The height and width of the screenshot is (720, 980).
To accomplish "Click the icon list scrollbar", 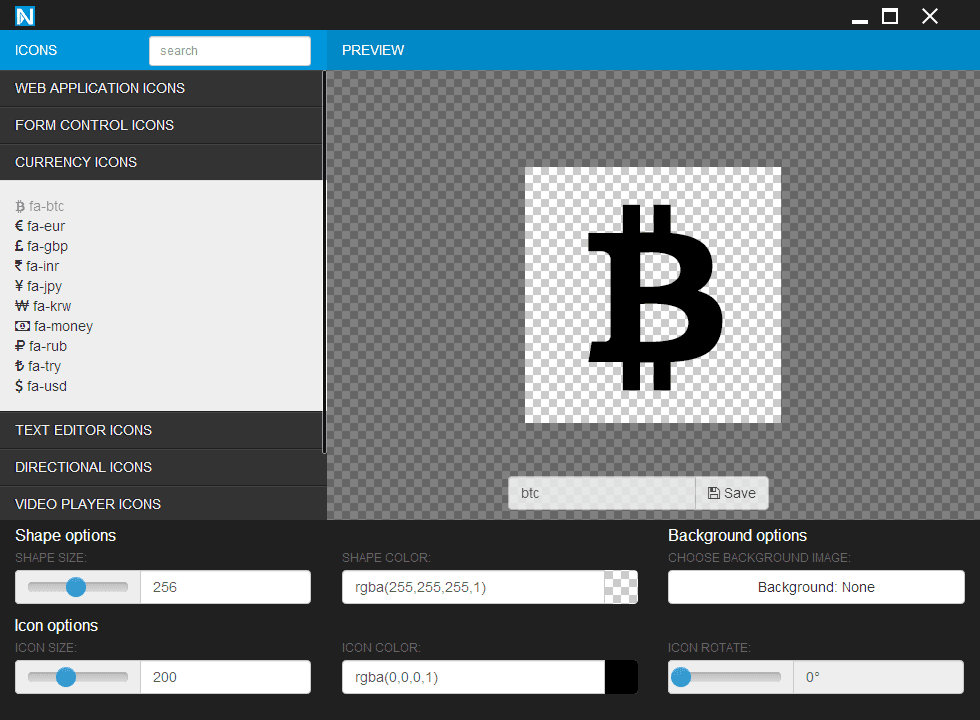I will coord(324,262).
